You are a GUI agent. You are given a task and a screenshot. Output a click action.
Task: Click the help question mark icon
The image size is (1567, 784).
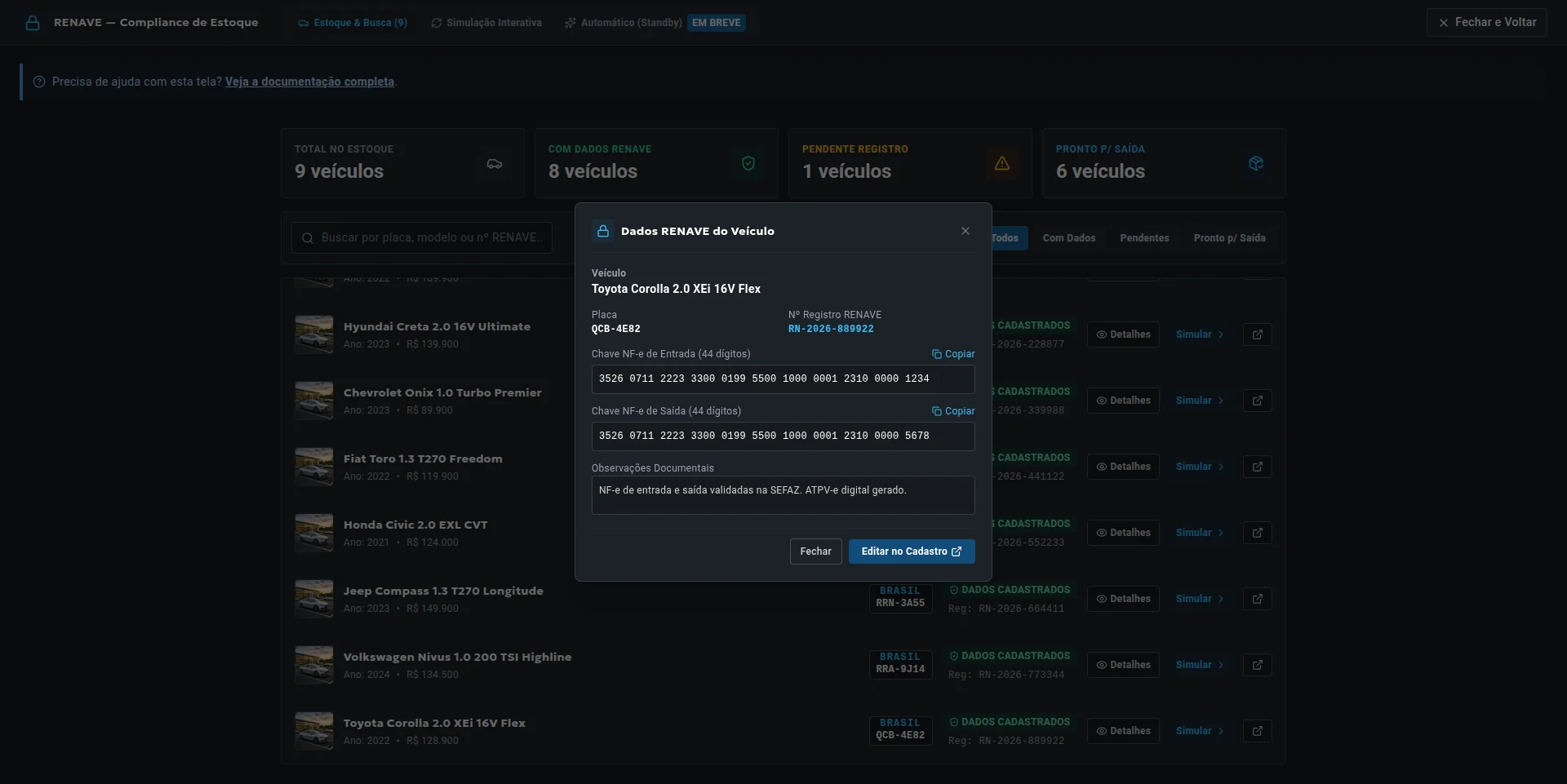click(x=38, y=82)
